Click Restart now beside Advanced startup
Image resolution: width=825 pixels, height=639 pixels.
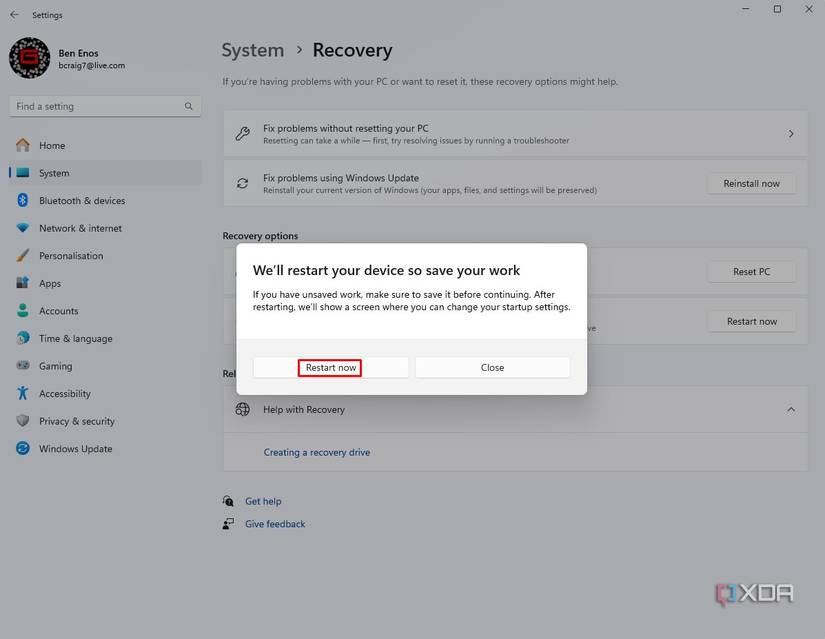[x=751, y=321]
